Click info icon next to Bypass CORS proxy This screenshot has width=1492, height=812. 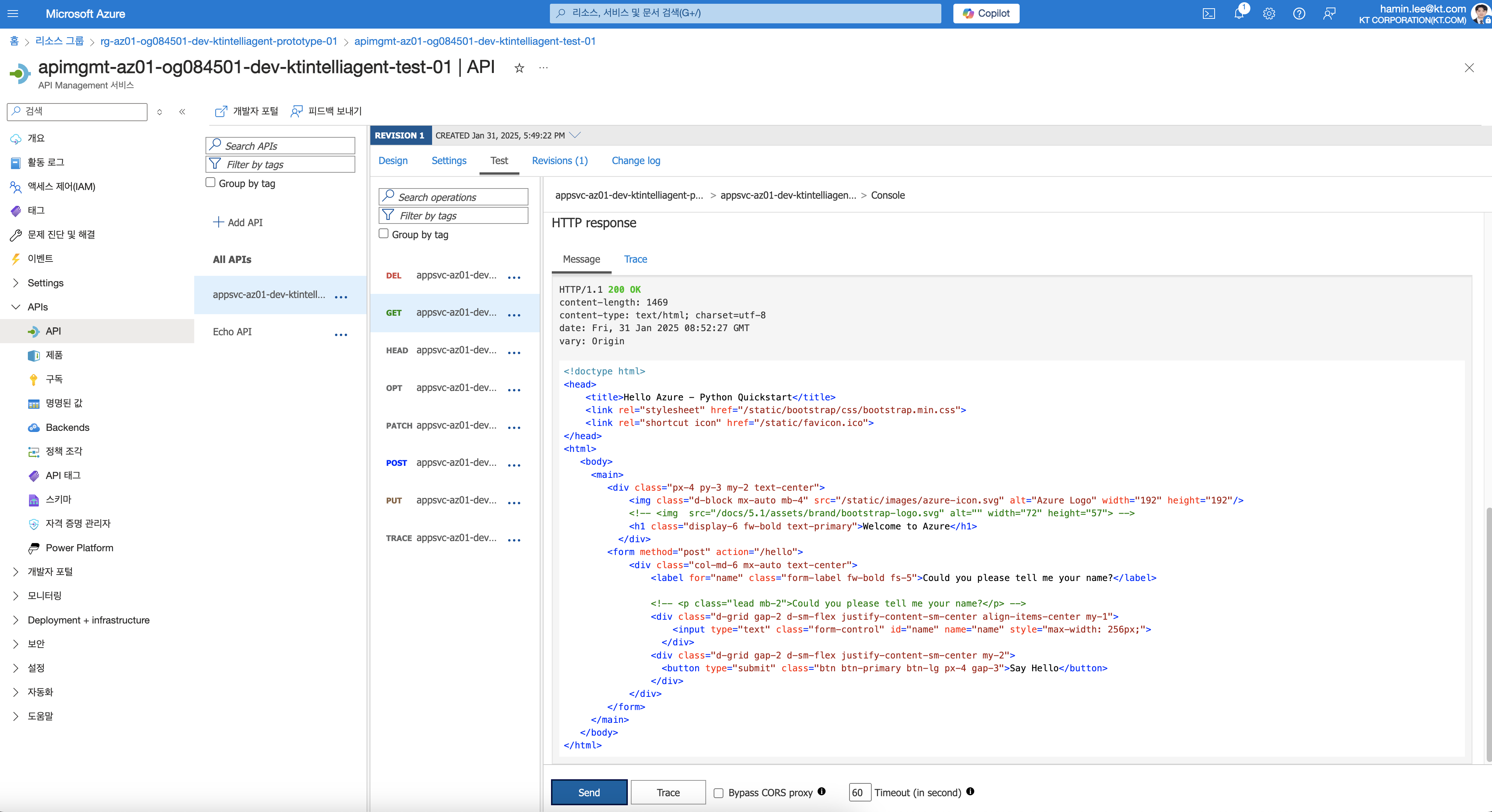821,791
